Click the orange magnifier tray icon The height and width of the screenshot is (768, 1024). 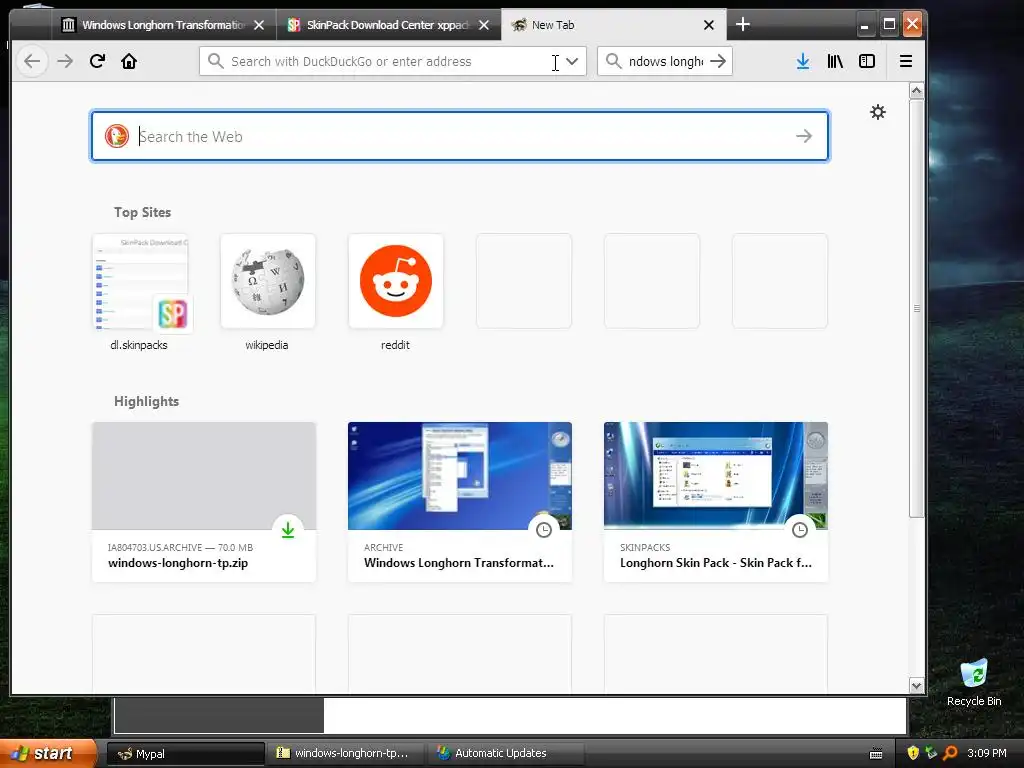coord(950,753)
